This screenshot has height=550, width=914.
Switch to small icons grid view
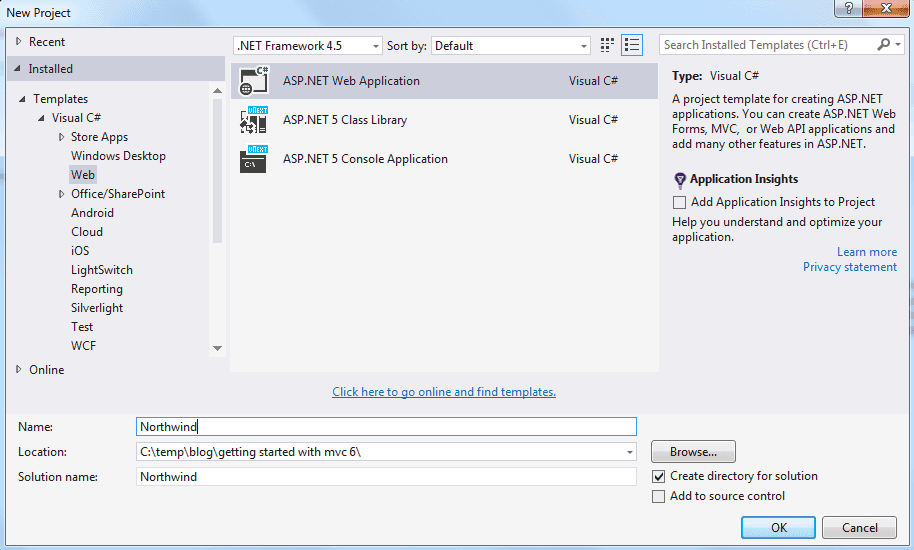[x=607, y=45]
